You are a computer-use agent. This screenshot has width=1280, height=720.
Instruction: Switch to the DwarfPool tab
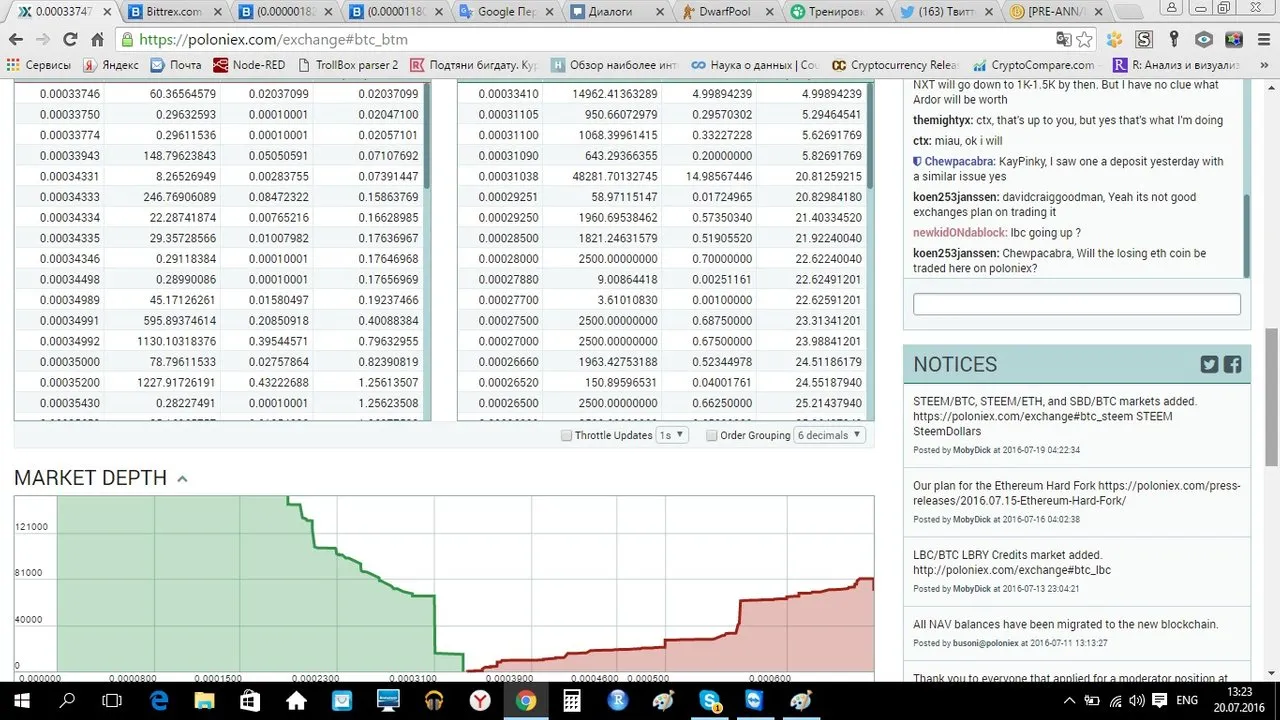point(726,12)
